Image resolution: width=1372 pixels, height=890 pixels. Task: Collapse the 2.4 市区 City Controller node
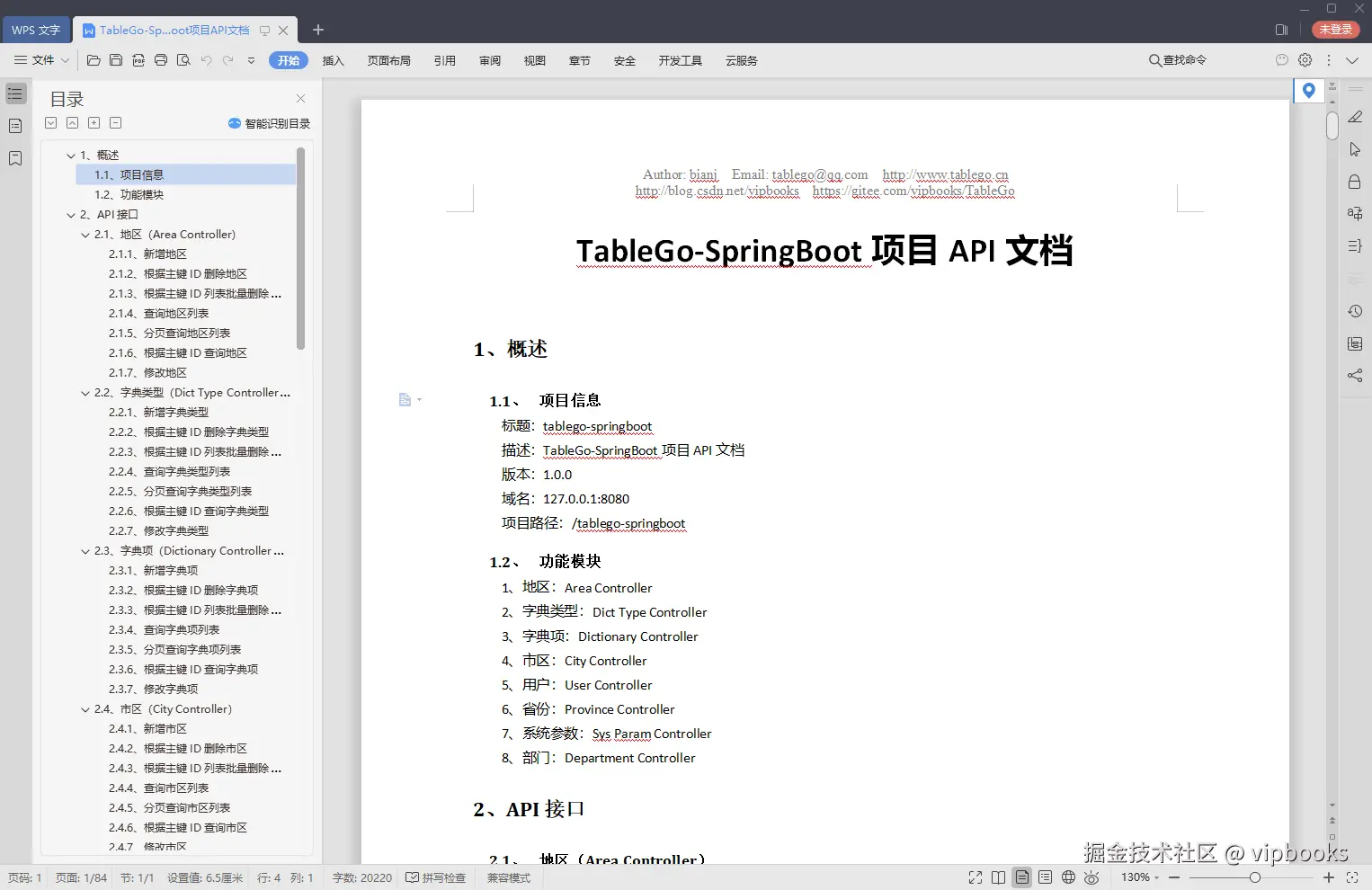click(85, 709)
